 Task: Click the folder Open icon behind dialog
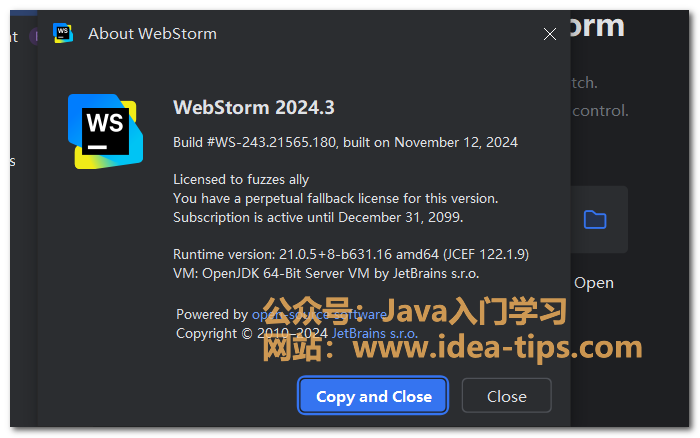tap(595, 219)
